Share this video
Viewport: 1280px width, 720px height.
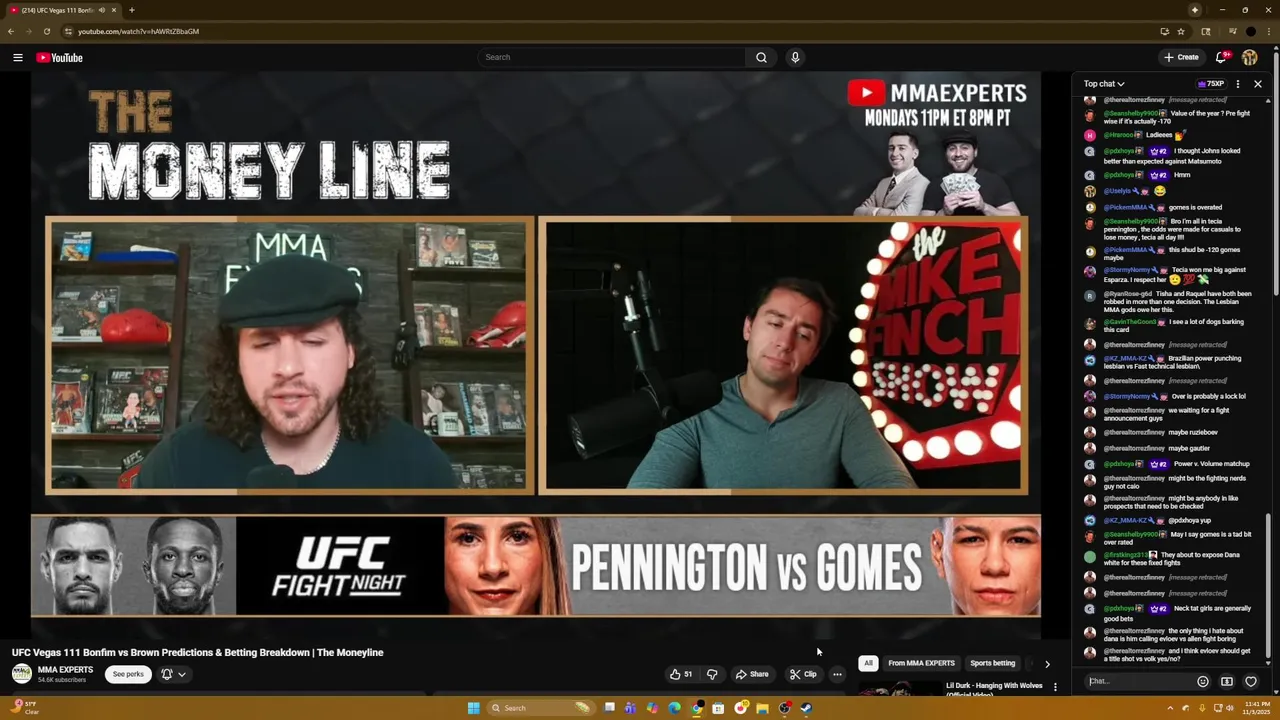click(752, 674)
